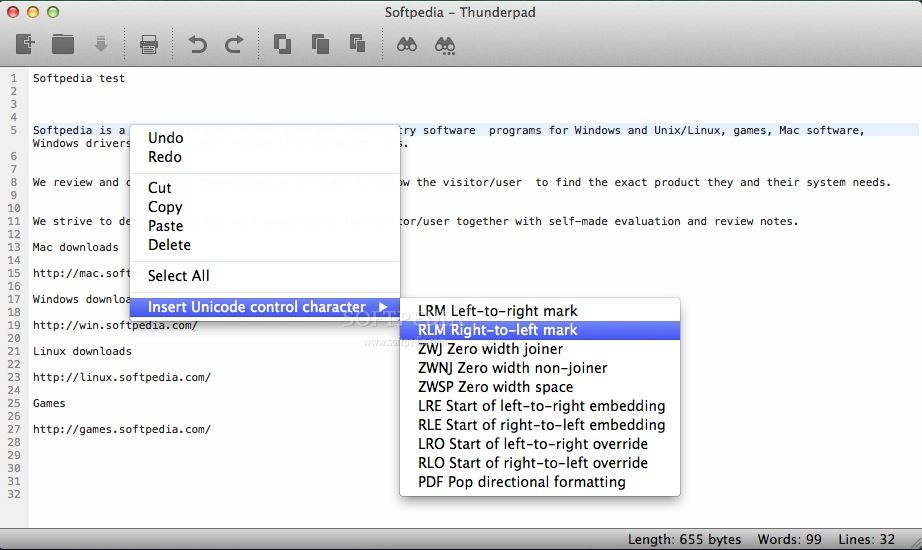Insert ZWSP Zero width space
The width and height of the screenshot is (922, 550).
coord(540,387)
